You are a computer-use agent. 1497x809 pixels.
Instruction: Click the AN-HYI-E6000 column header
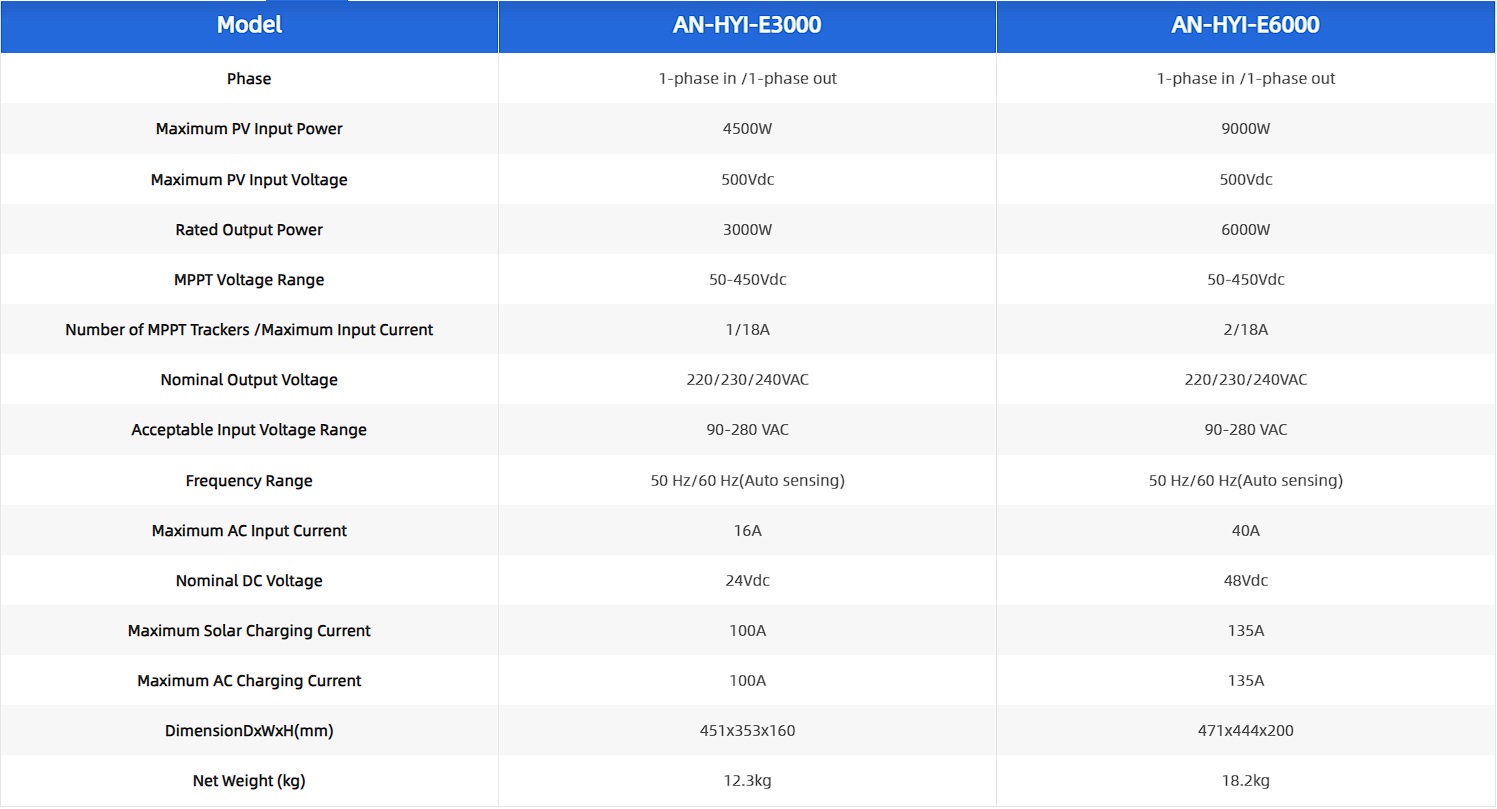point(1245,26)
